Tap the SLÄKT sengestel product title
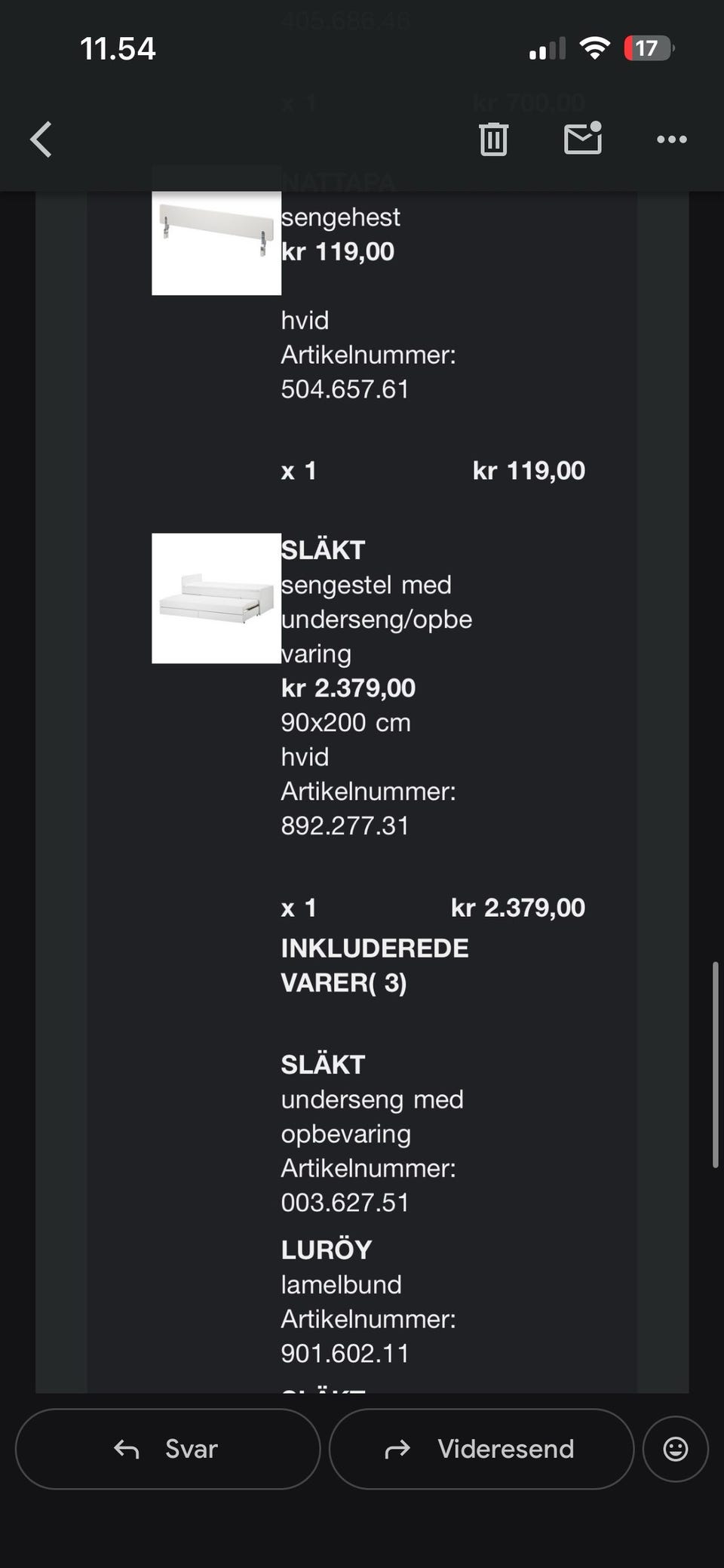 (x=323, y=550)
